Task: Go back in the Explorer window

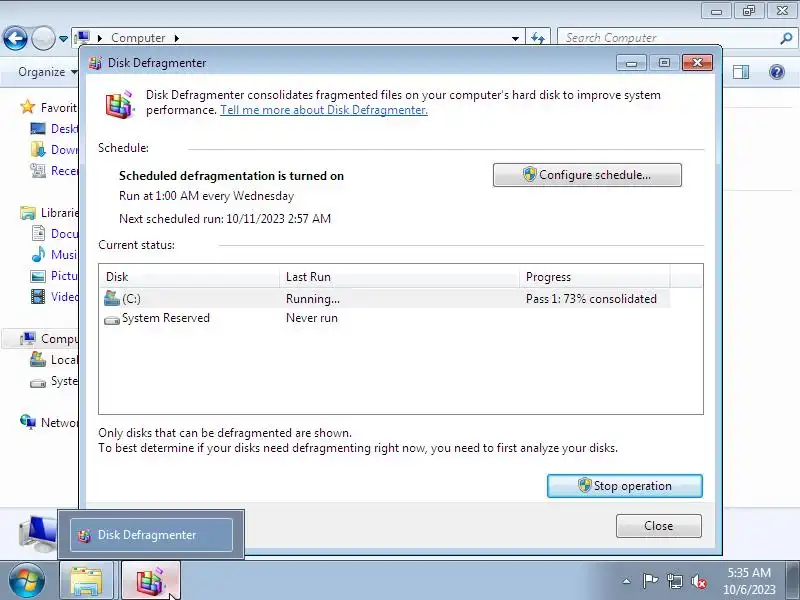Action: pyautogui.click(x=15, y=38)
